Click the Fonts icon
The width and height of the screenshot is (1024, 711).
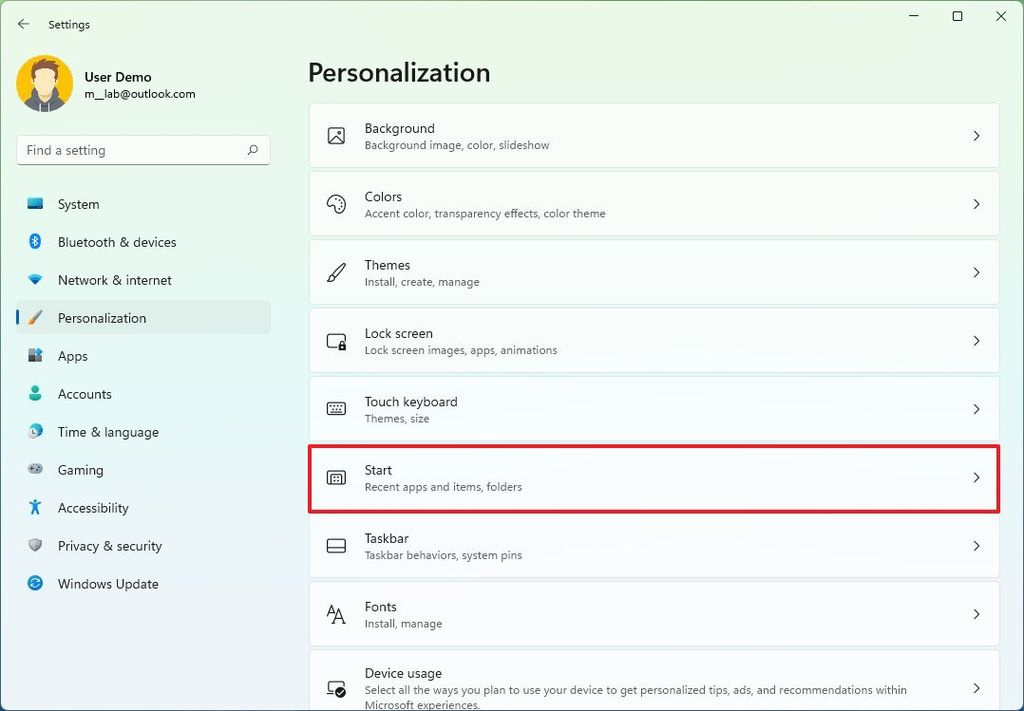click(x=335, y=614)
